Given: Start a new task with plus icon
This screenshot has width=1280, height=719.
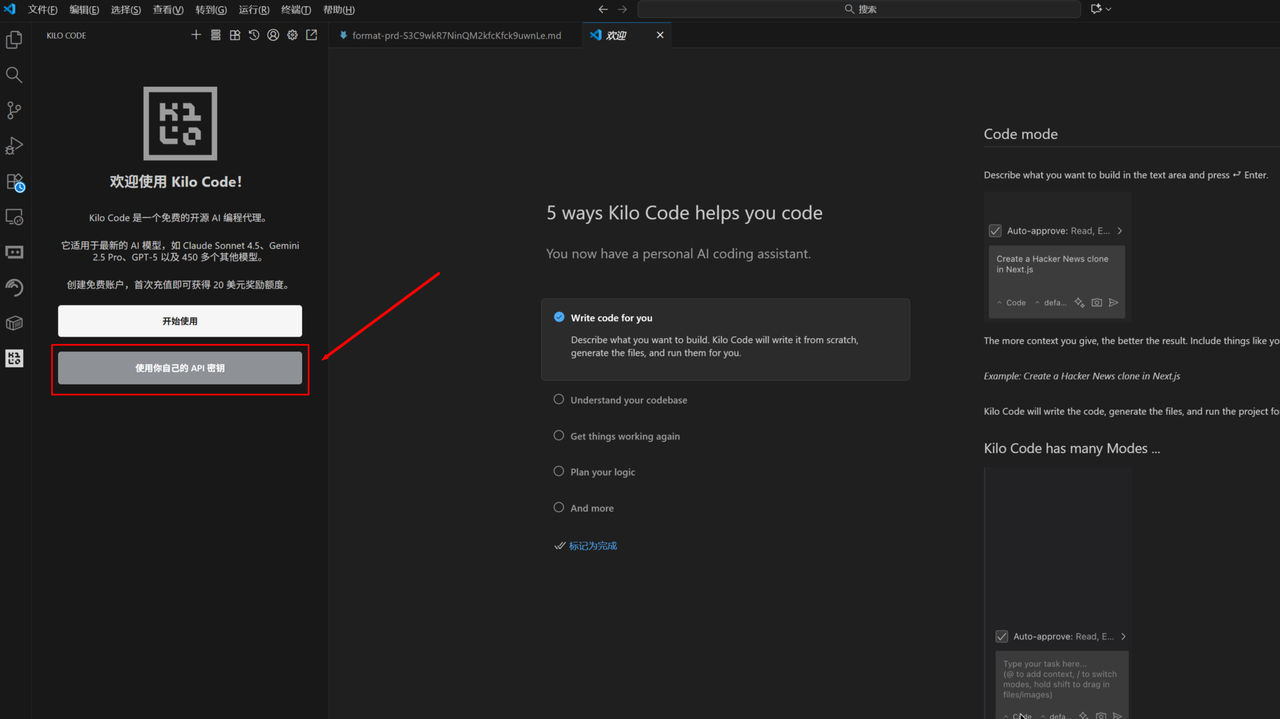Looking at the screenshot, I should point(196,35).
